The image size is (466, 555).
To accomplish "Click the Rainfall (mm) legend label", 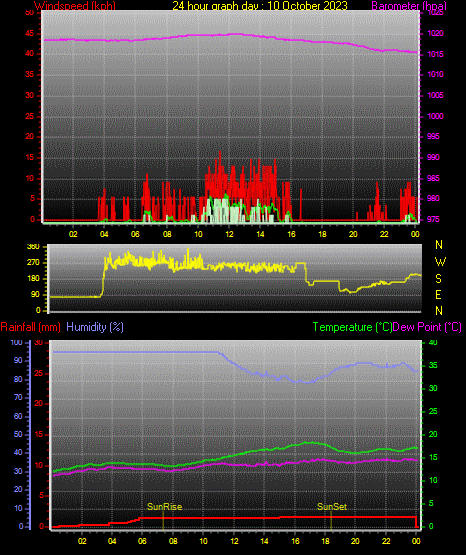I will [x=30, y=327].
